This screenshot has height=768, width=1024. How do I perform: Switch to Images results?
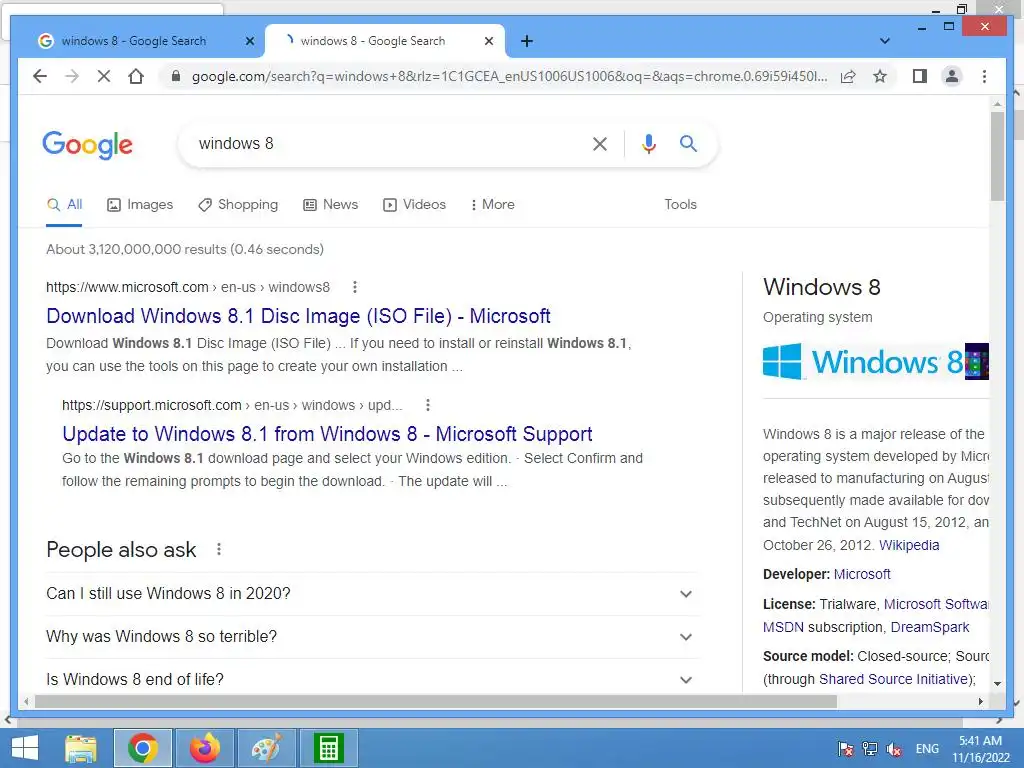tap(140, 204)
